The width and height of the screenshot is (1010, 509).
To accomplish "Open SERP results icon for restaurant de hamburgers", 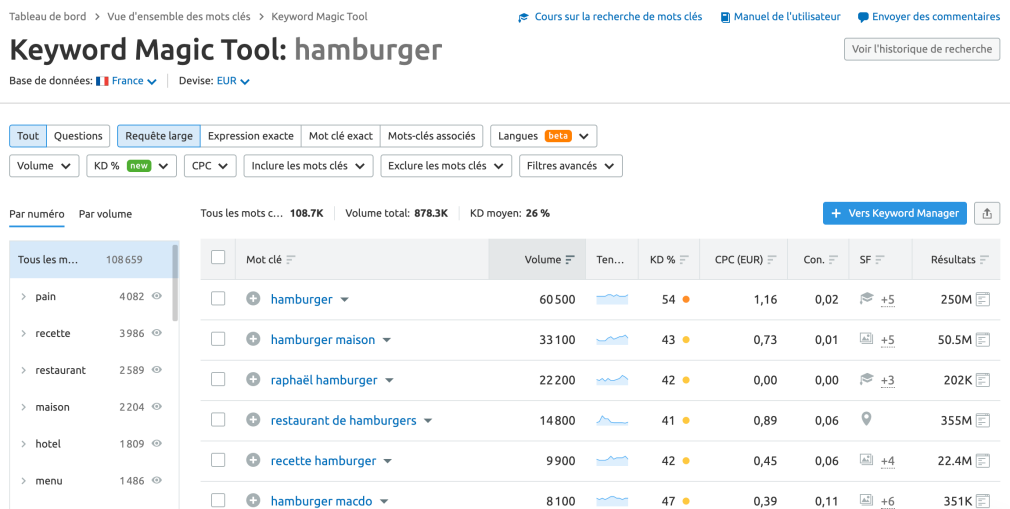I will (982, 421).
